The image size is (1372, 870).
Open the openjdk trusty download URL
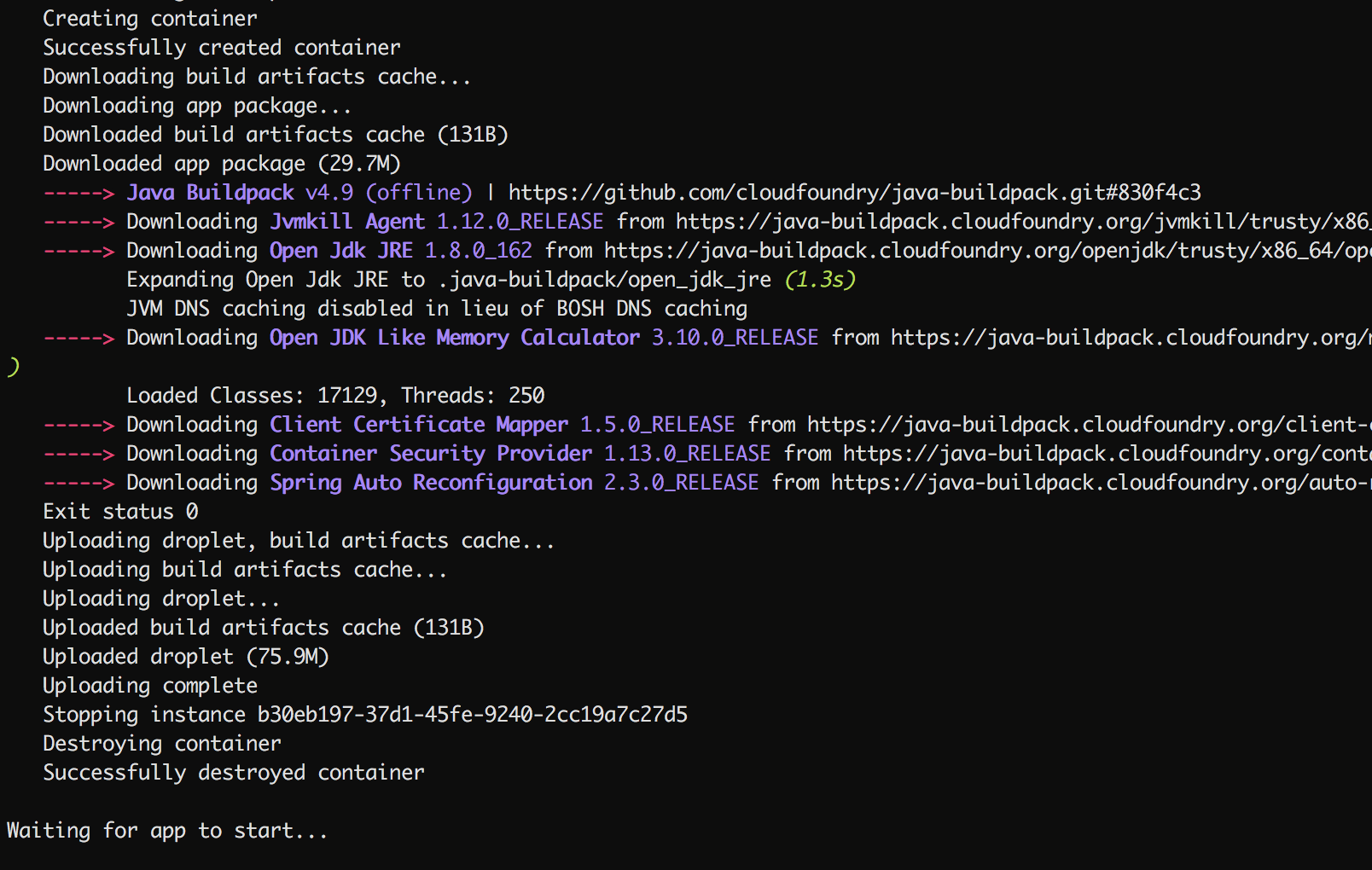pos(988,251)
